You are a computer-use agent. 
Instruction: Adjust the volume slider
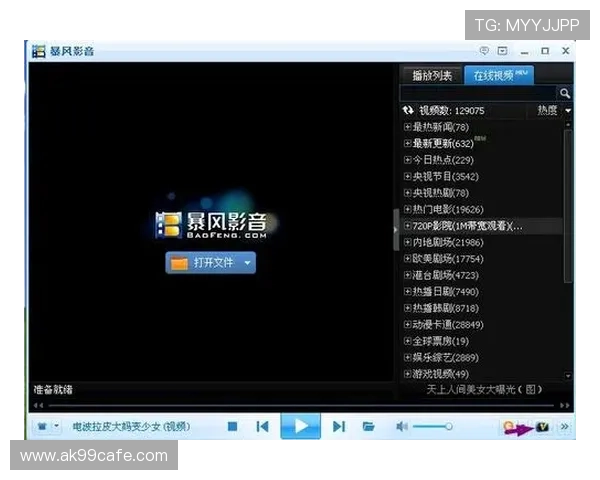click(x=432, y=426)
